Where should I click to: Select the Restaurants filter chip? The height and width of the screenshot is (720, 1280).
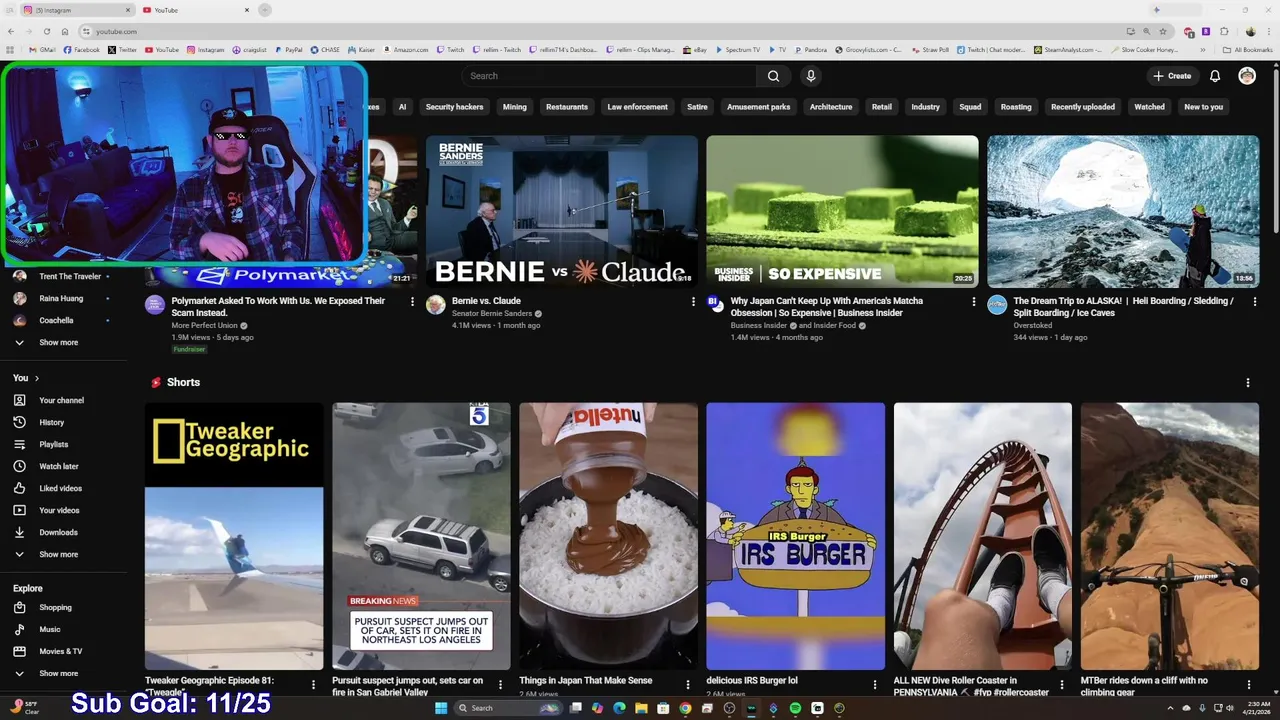567,107
